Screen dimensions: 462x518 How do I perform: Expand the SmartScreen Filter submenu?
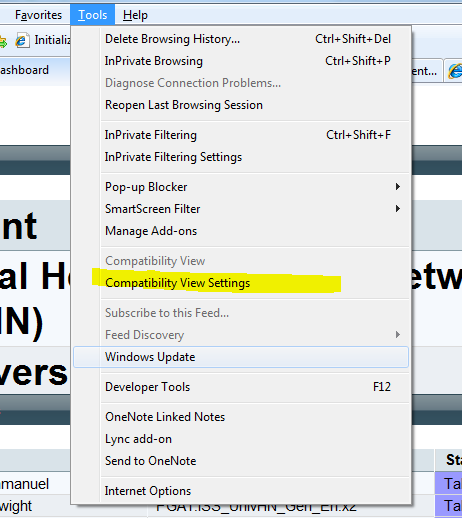click(241, 209)
